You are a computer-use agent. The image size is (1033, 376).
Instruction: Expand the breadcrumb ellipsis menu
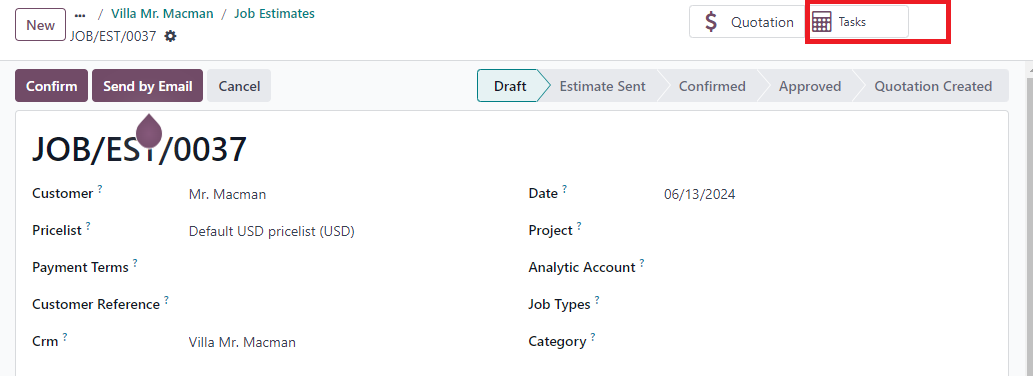coord(80,14)
